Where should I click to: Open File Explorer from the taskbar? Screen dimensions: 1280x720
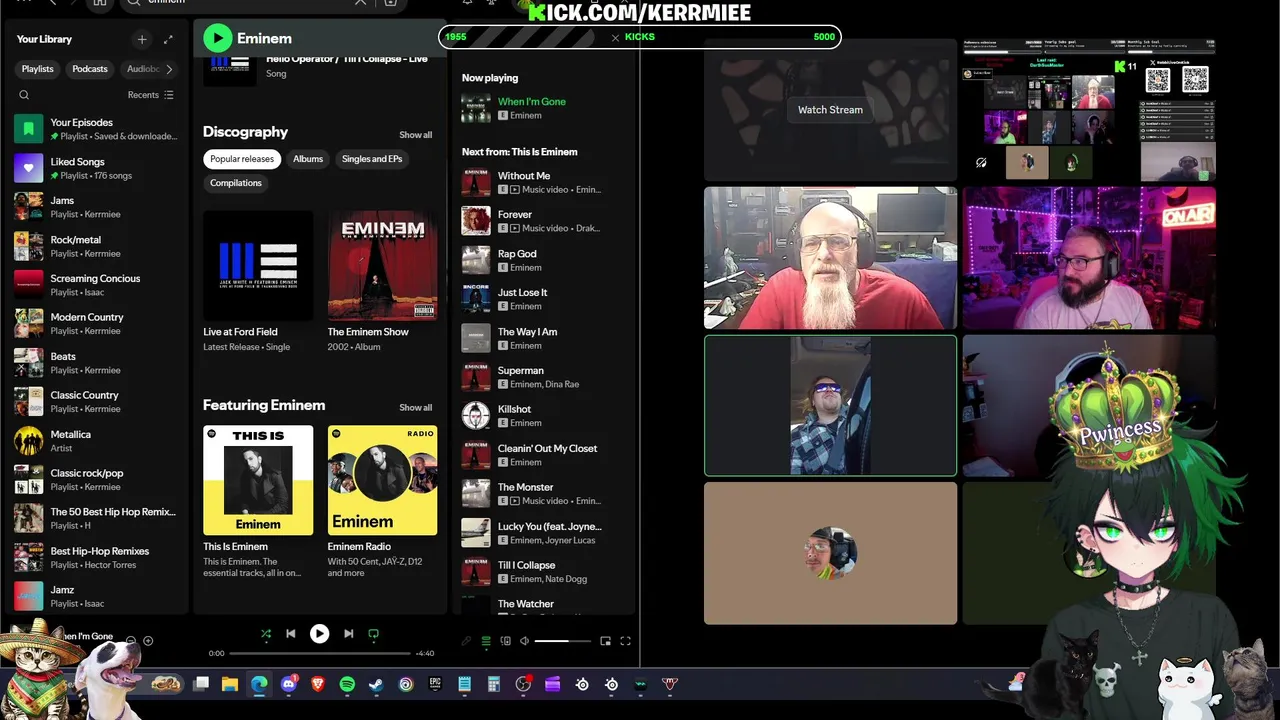230,684
